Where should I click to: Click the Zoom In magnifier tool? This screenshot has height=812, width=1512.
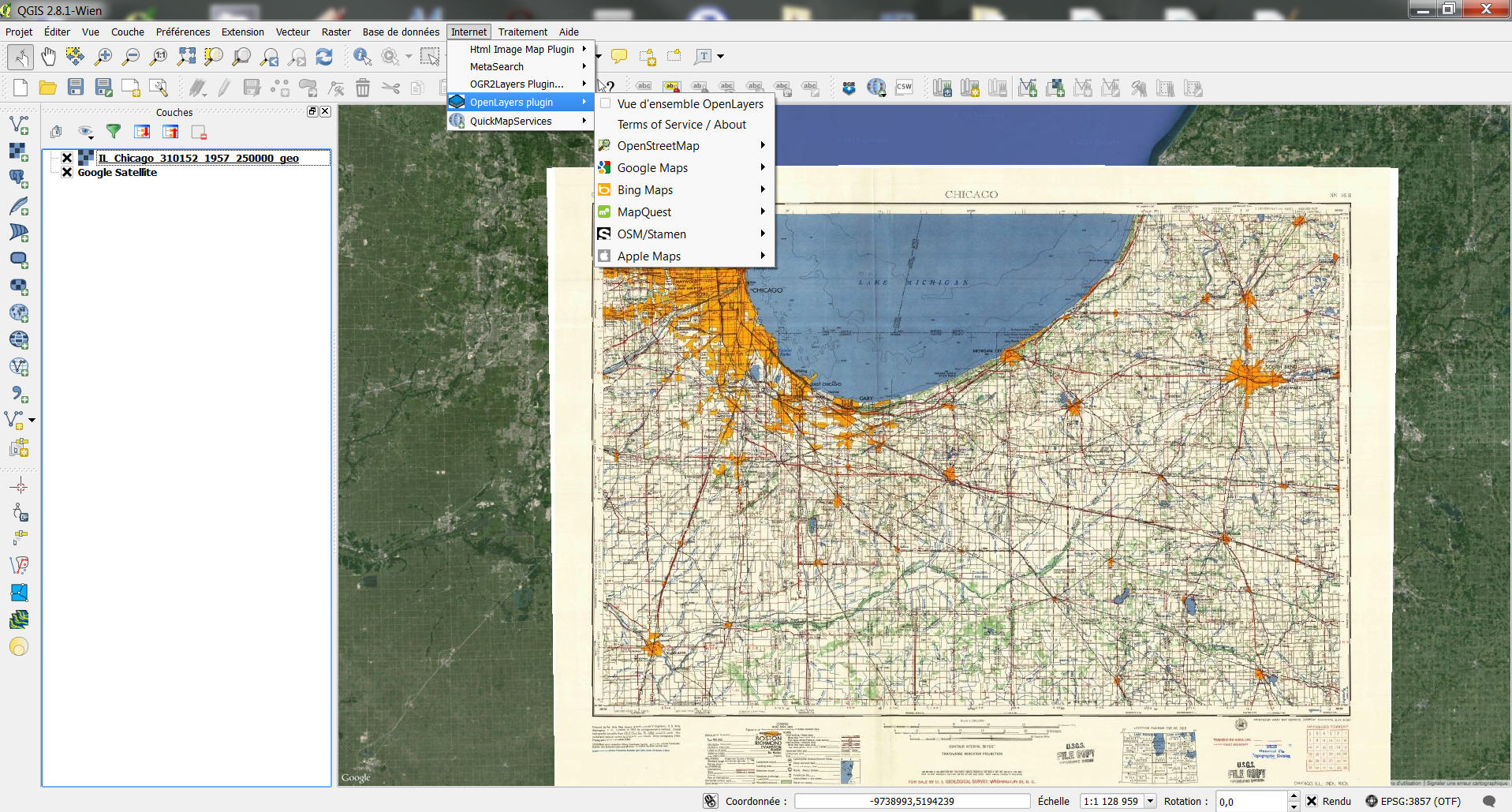[x=103, y=56]
